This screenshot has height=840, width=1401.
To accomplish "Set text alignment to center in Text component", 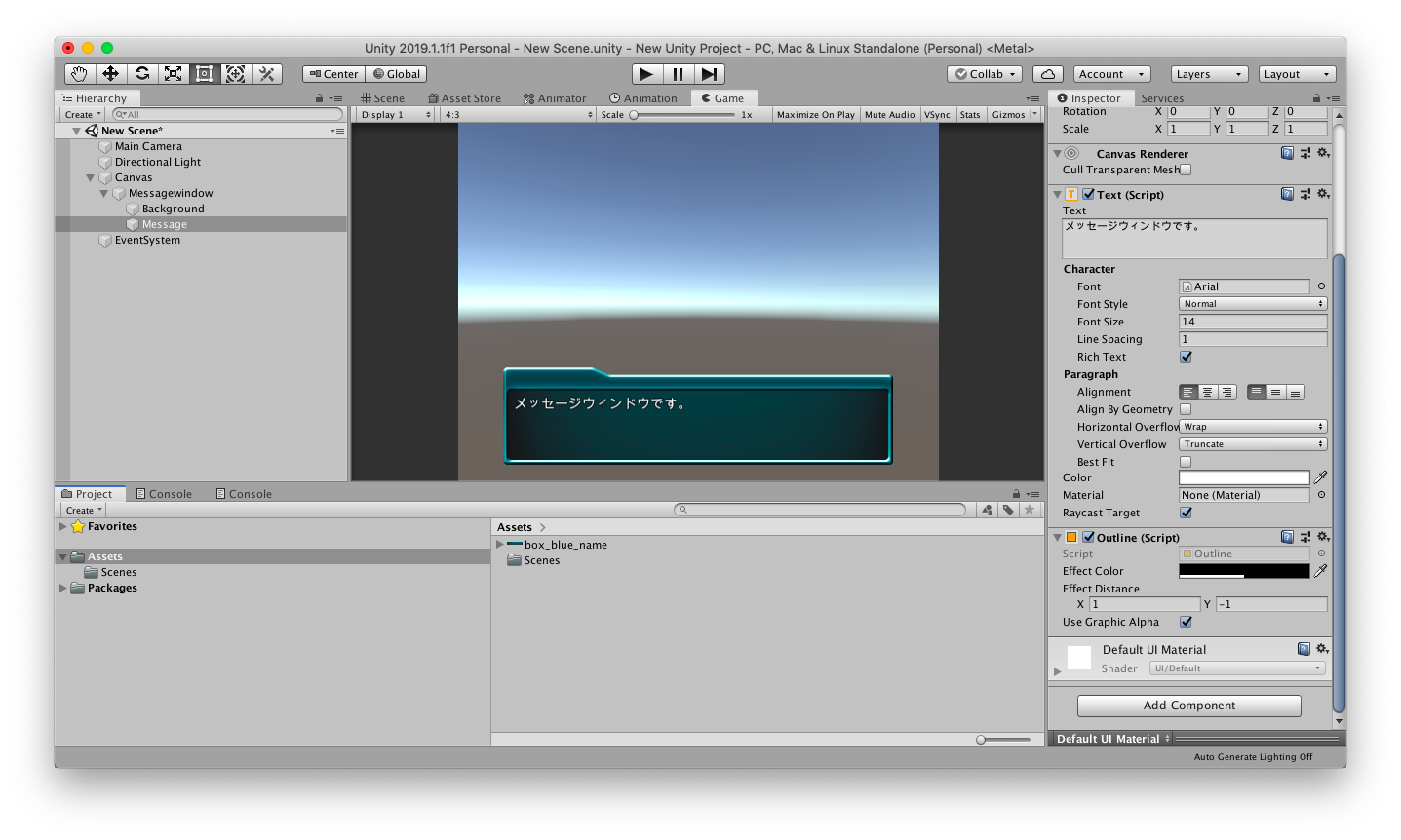I will point(1208,391).
